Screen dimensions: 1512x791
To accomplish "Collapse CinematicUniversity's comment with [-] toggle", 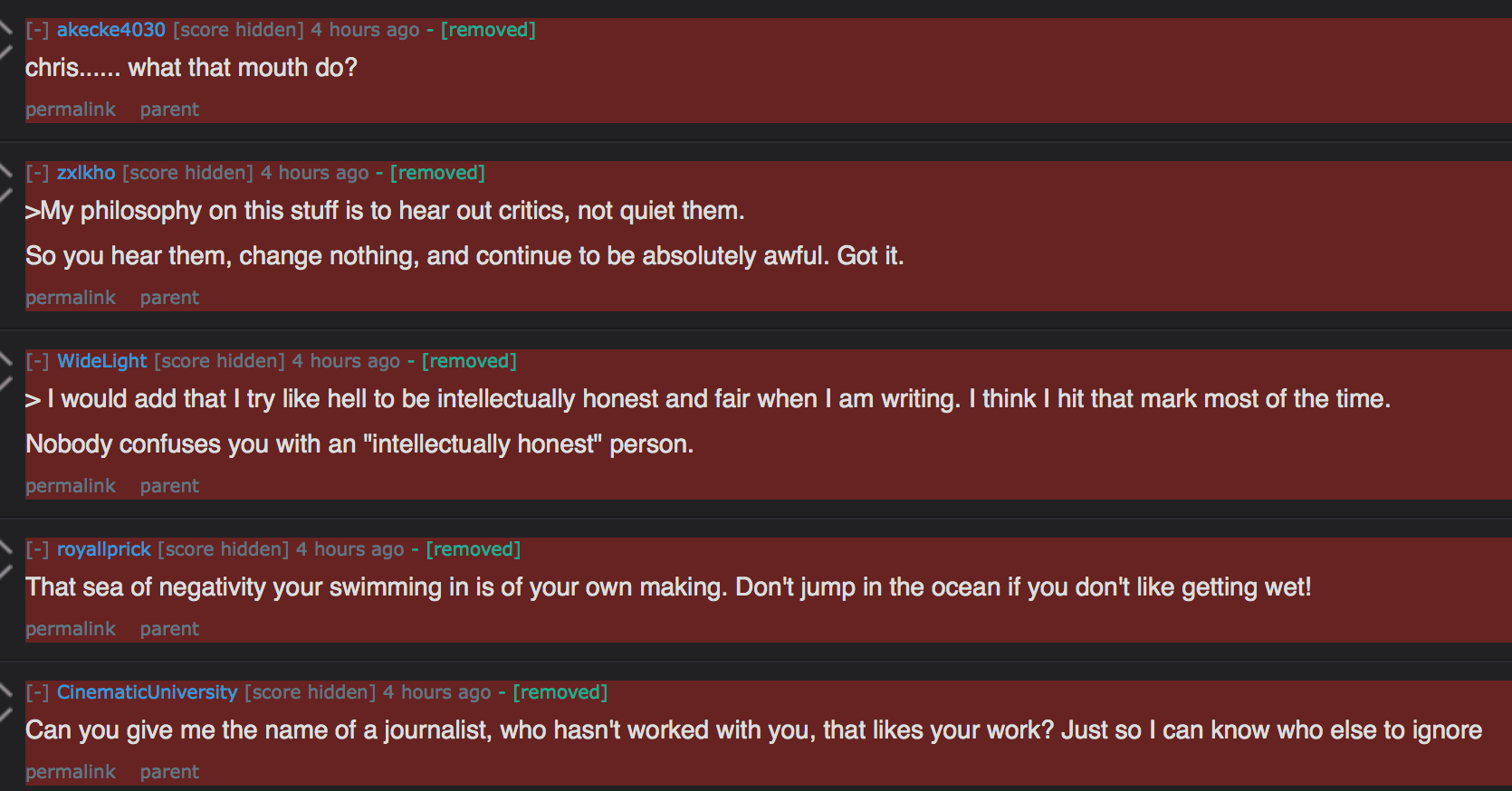I will (x=37, y=692).
